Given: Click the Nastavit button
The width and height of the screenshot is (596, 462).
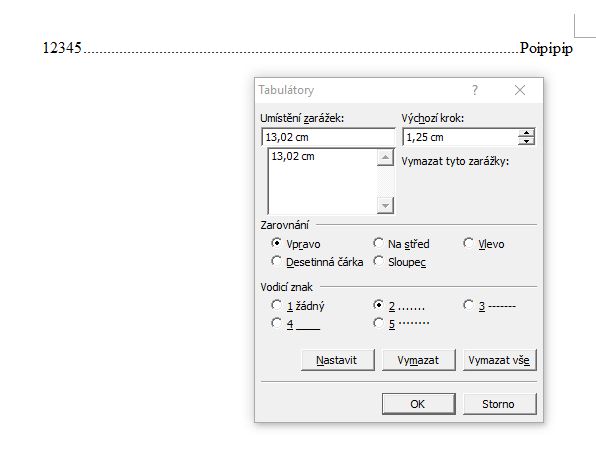Looking at the screenshot, I should point(338,360).
